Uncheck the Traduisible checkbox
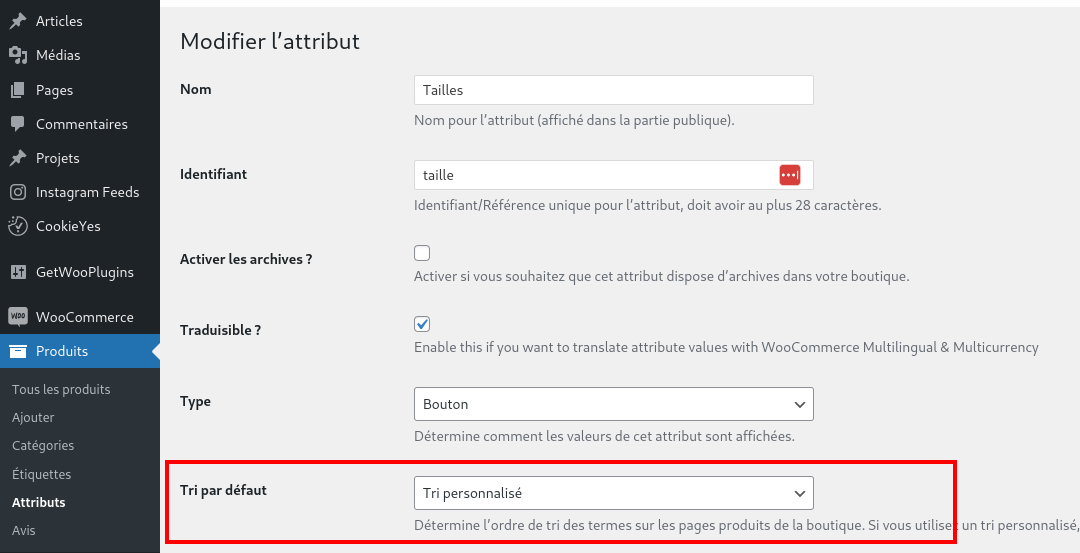The width and height of the screenshot is (1080, 553). [422, 324]
